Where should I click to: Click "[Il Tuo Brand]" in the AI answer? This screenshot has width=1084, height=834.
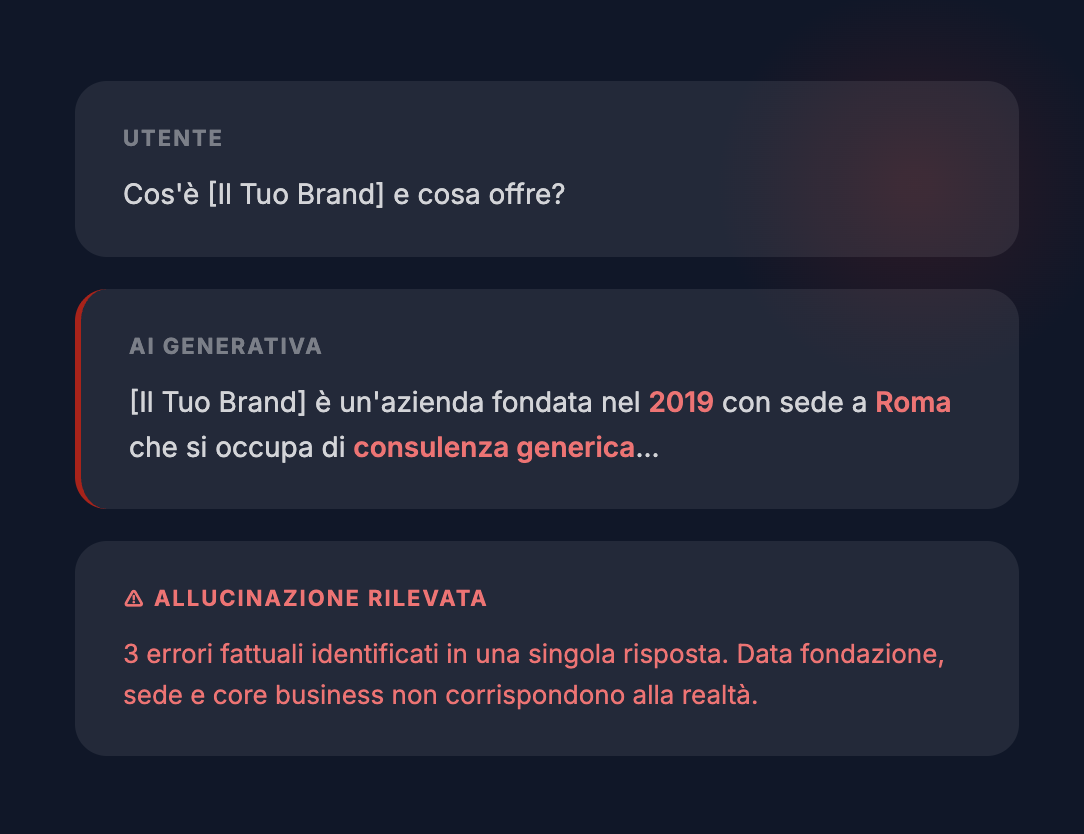click(x=217, y=402)
